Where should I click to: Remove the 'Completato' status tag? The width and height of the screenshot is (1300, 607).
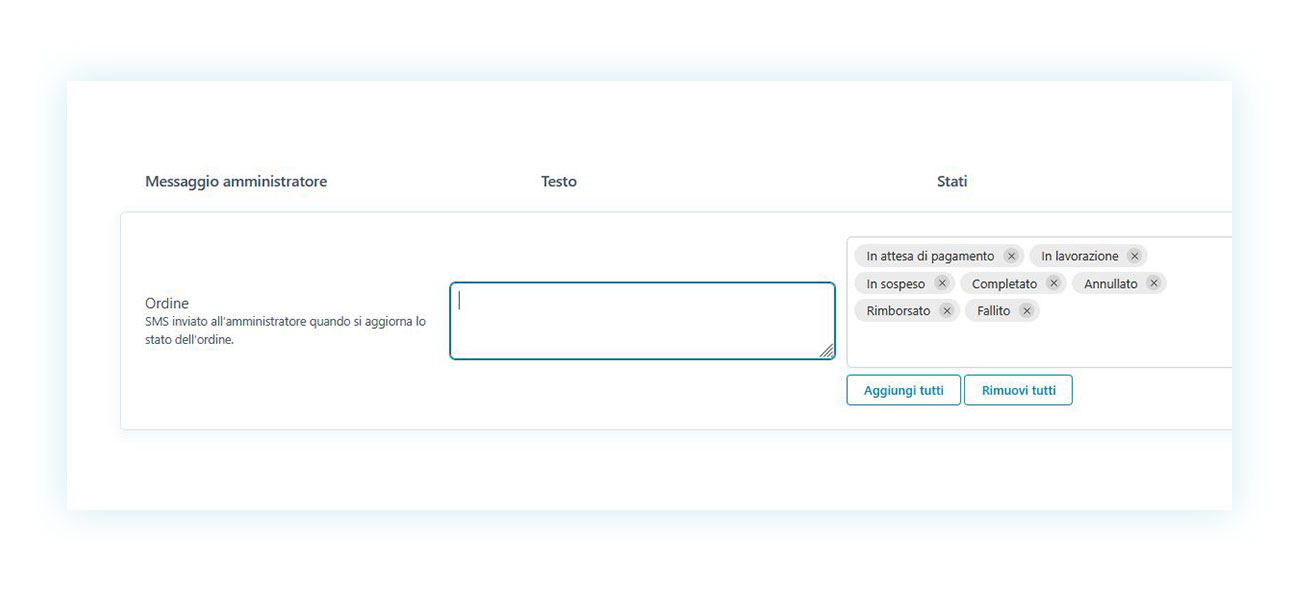pyautogui.click(x=1053, y=283)
